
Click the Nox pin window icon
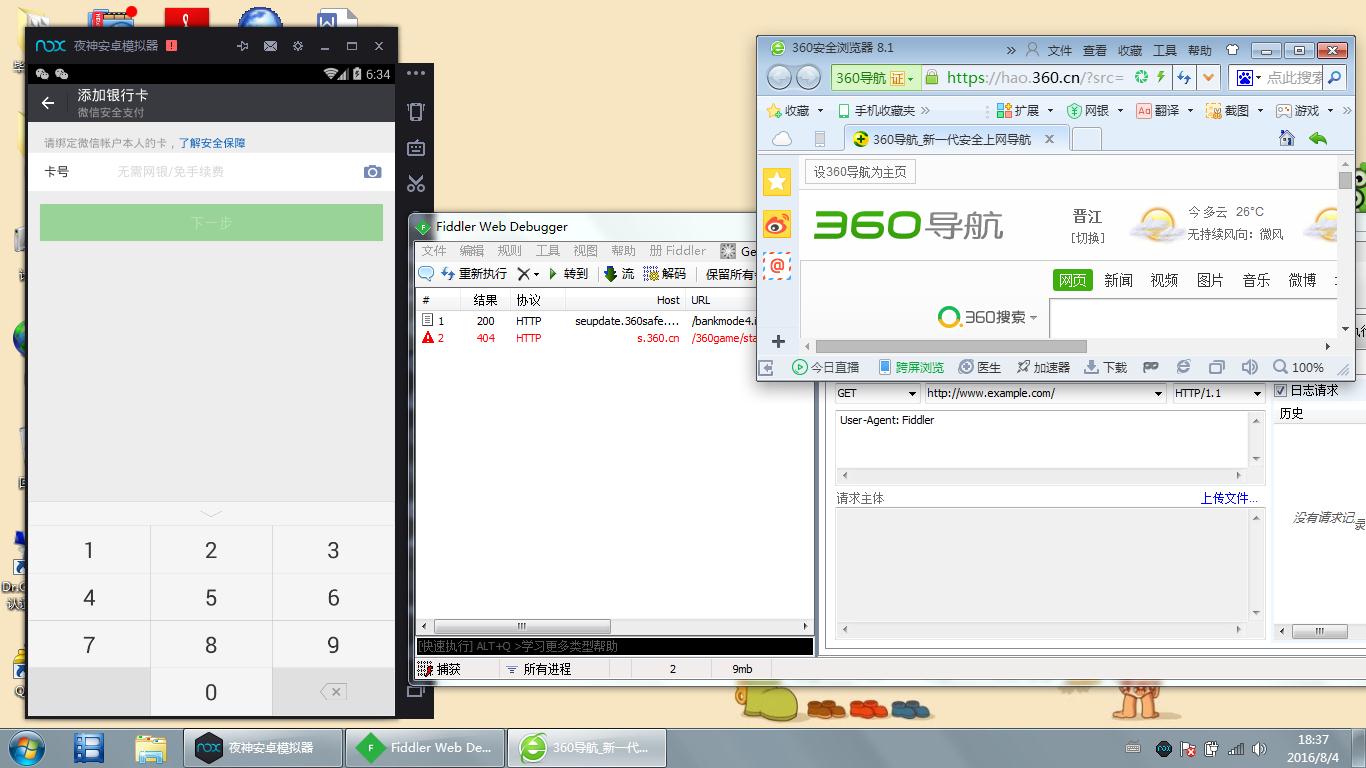point(242,46)
